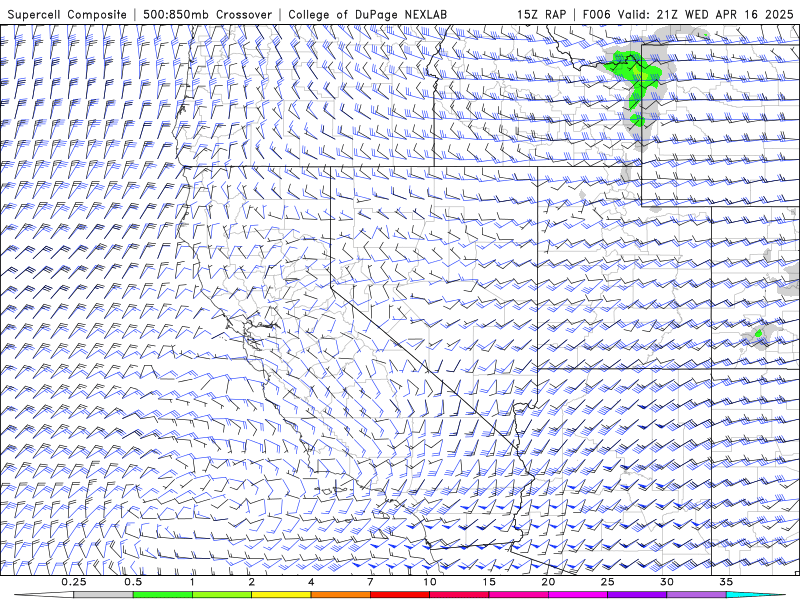Select the yellow 2–4 color segment
800x600 pixels.
[x=281, y=595]
